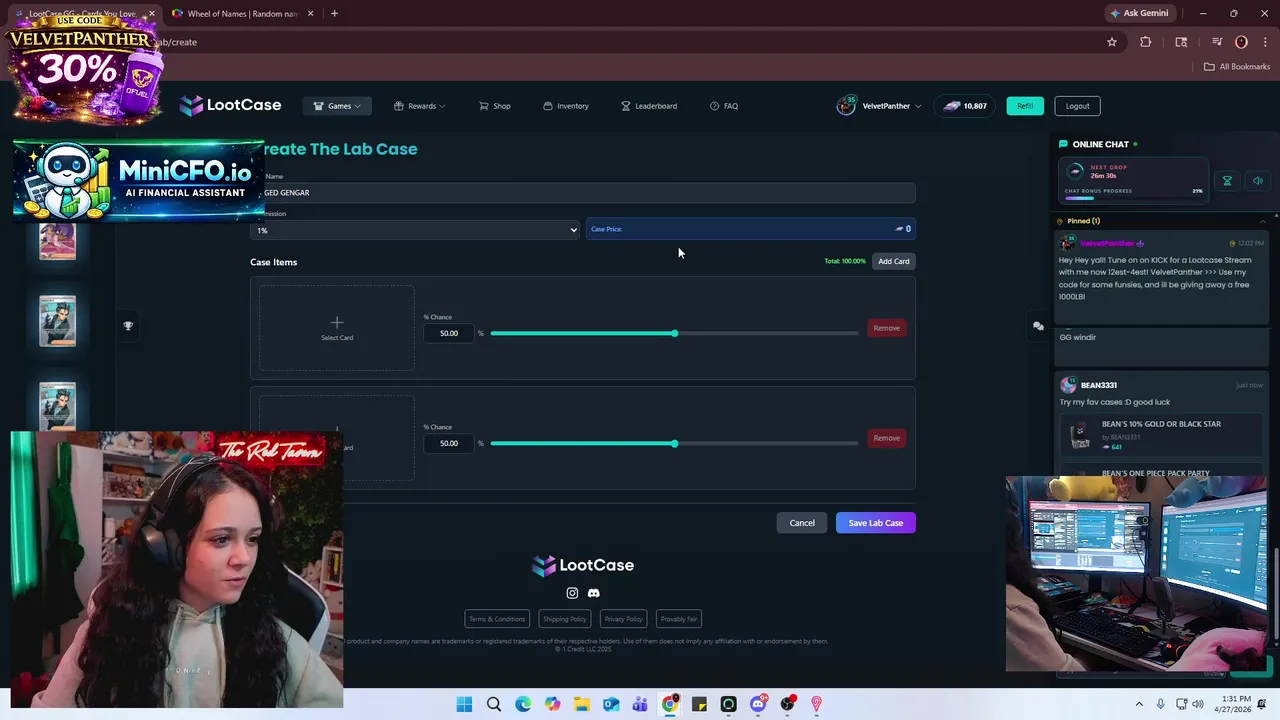Screen dimensions: 1280x720
Task: Open Privacy Policy link
Action: tap(623, 619)
